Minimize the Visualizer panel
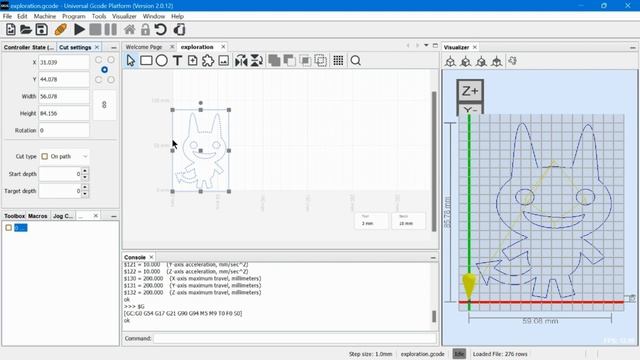 633,48
